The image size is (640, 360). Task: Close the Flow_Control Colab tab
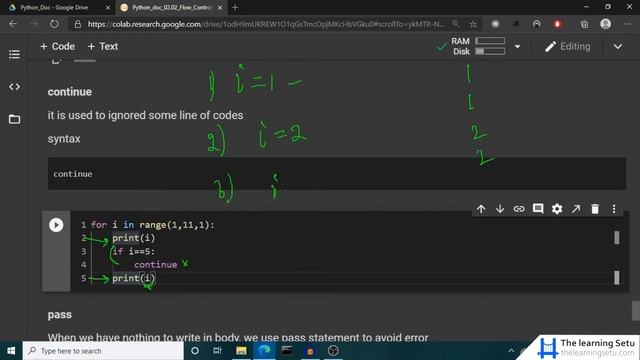(x=220, y=8)
